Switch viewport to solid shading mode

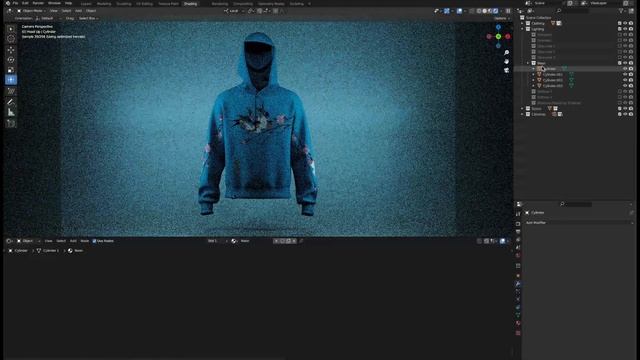point(484,11)
